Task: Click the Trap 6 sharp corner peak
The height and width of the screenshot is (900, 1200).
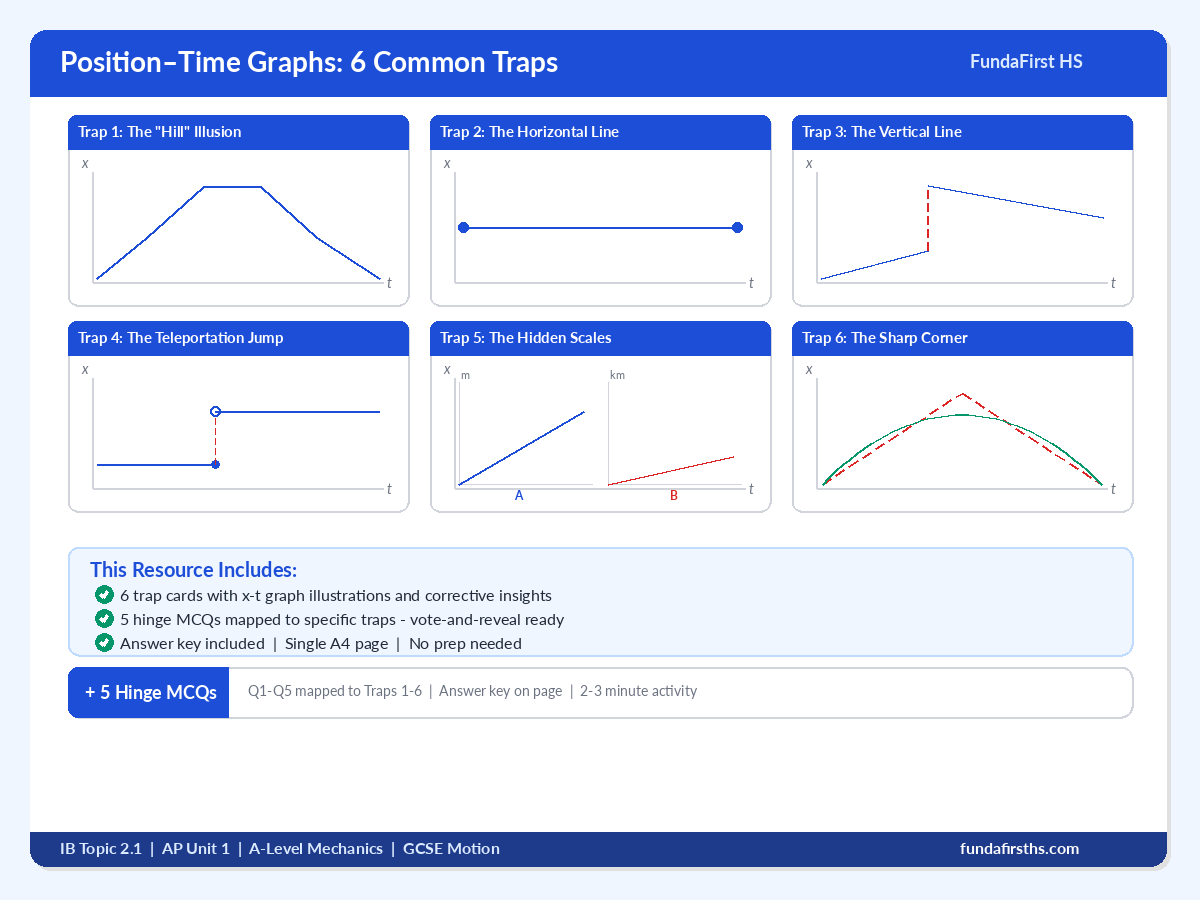Action: [962, 394]
